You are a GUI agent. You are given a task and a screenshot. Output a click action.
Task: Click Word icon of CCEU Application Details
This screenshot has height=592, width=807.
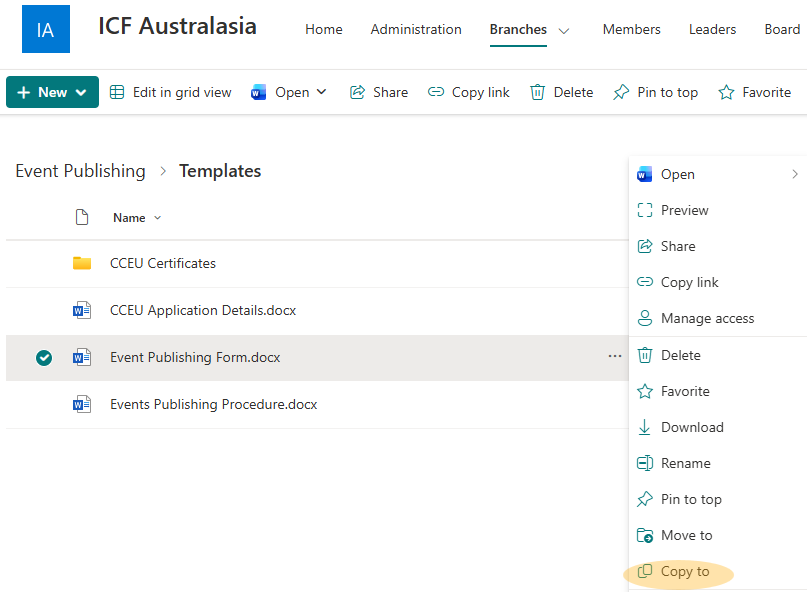click(x=82, y=310)
